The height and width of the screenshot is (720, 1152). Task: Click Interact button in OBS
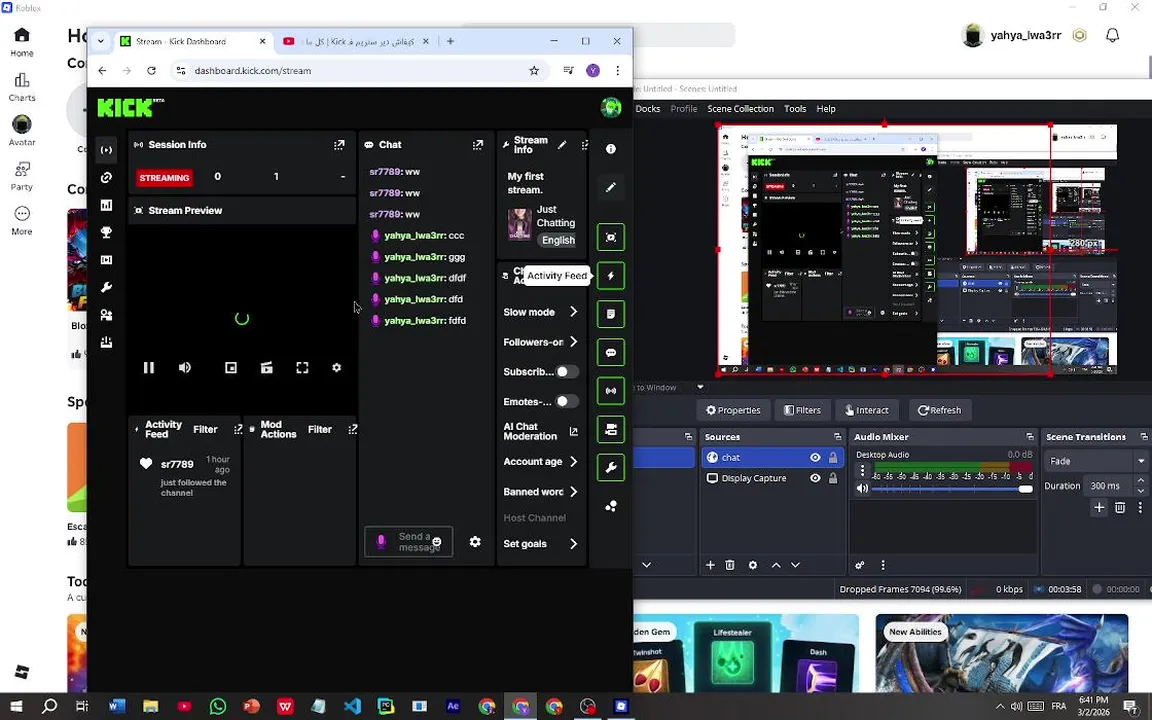tap(867, 411)
